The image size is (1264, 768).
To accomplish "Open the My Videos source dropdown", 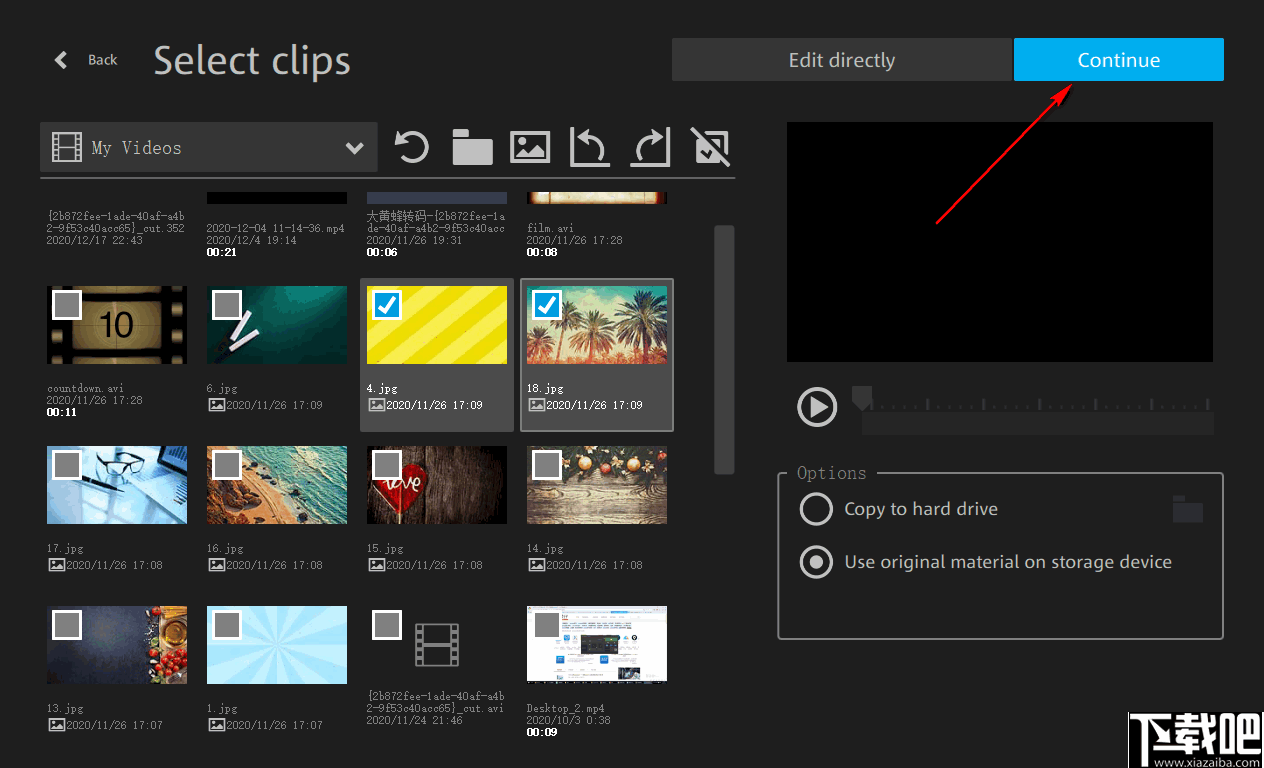I will point(355,147).
